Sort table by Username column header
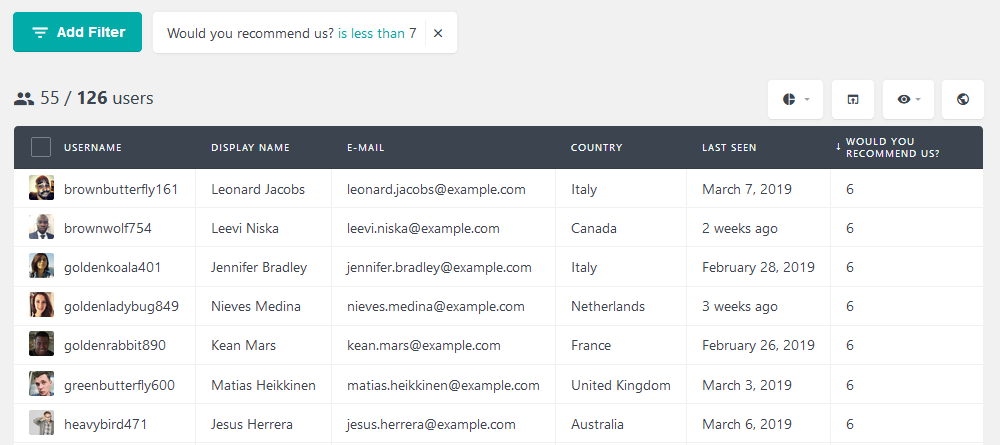This screenshot has width=1000, height=445. 93,147
